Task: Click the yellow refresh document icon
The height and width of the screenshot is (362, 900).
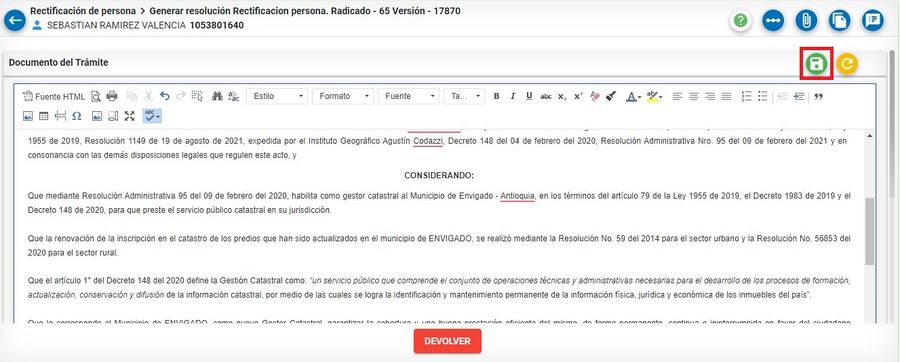Action: coord(847,64)
